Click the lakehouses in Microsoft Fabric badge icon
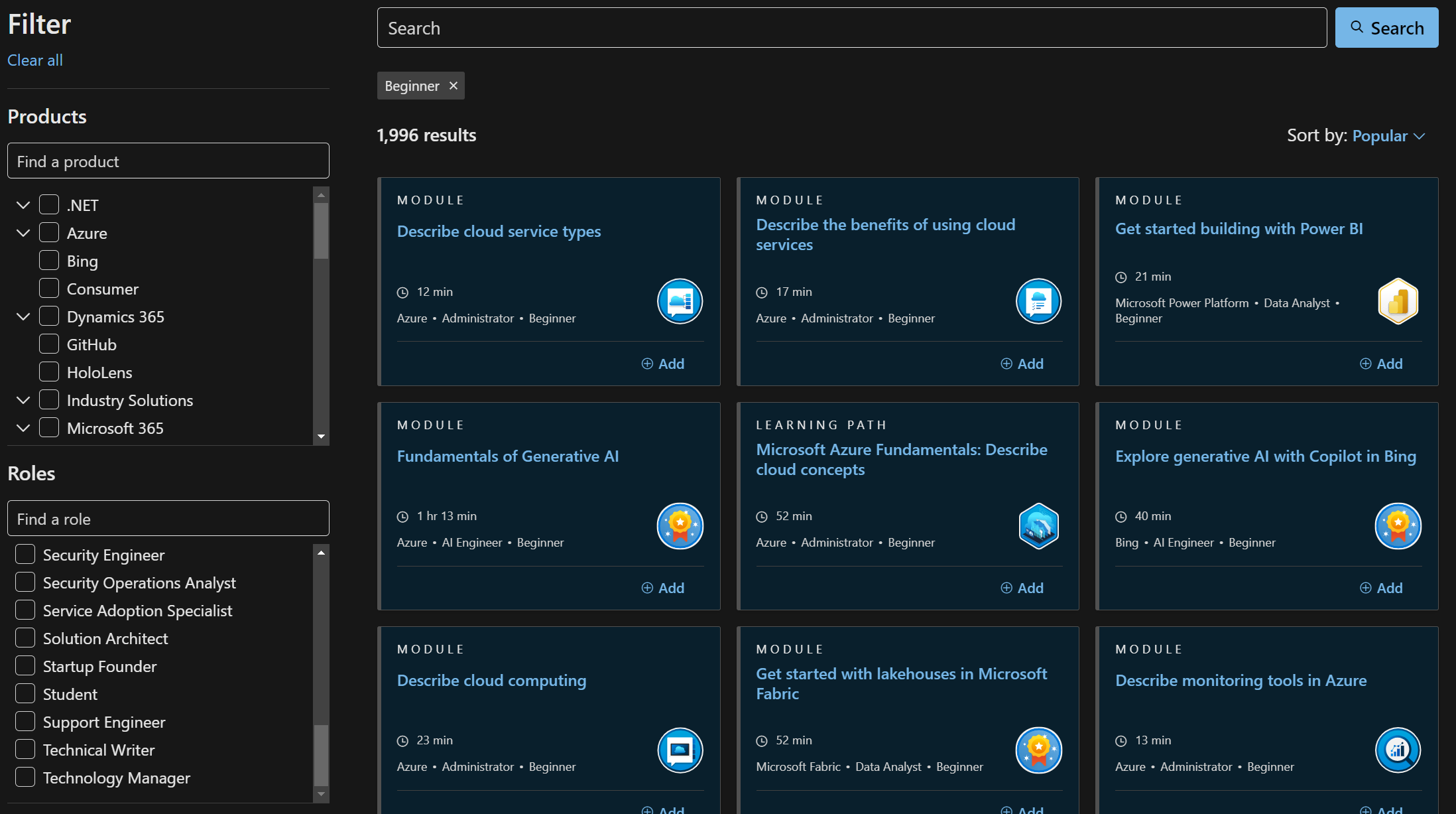This screenshot has height=814, width=1456. pyautogui.click(x=1038, y=750)
